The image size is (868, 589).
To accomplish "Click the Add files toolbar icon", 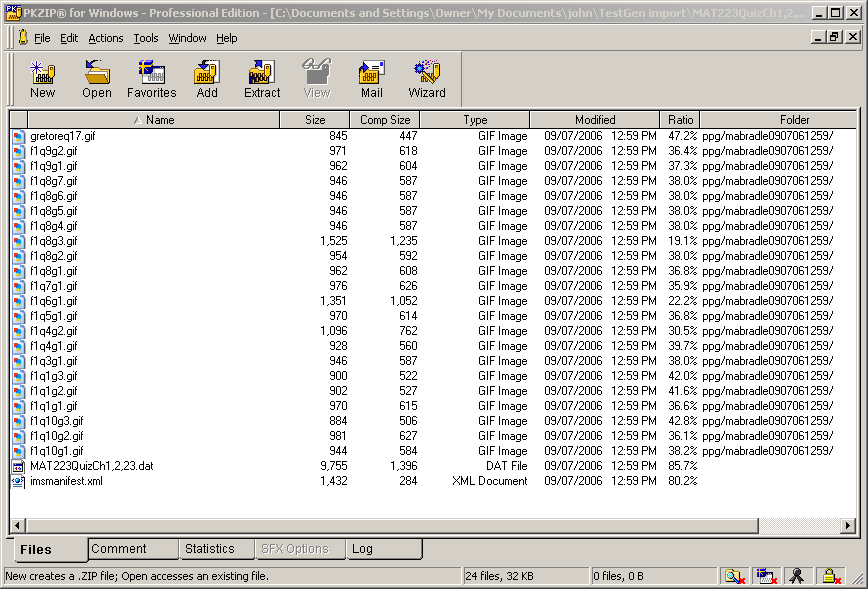I will pyautogui.click(x=206, y=73).
